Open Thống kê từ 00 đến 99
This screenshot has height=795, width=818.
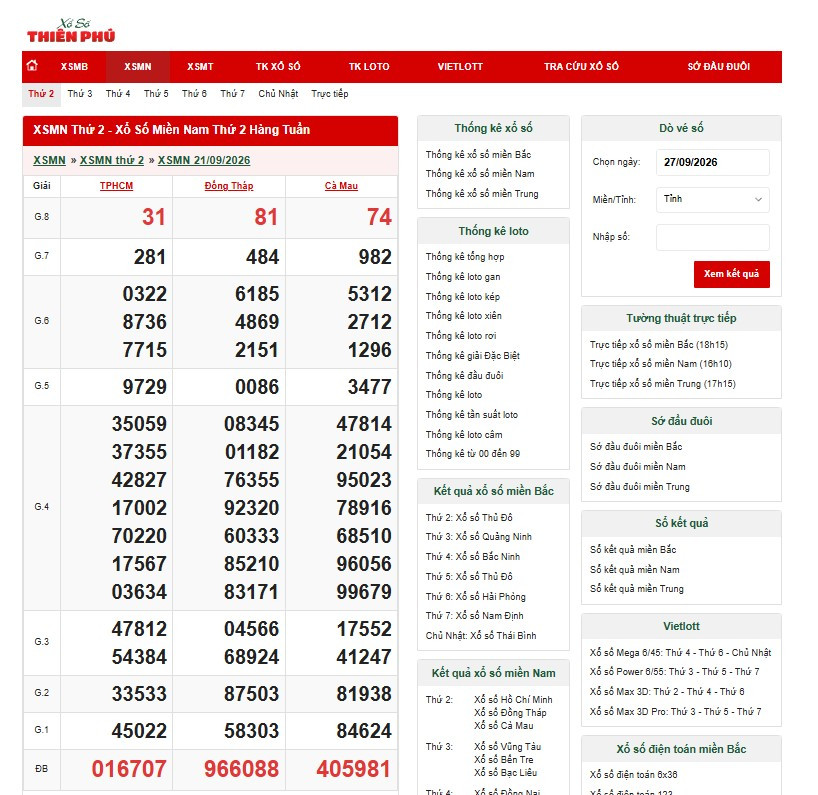[x=473, y=454]
